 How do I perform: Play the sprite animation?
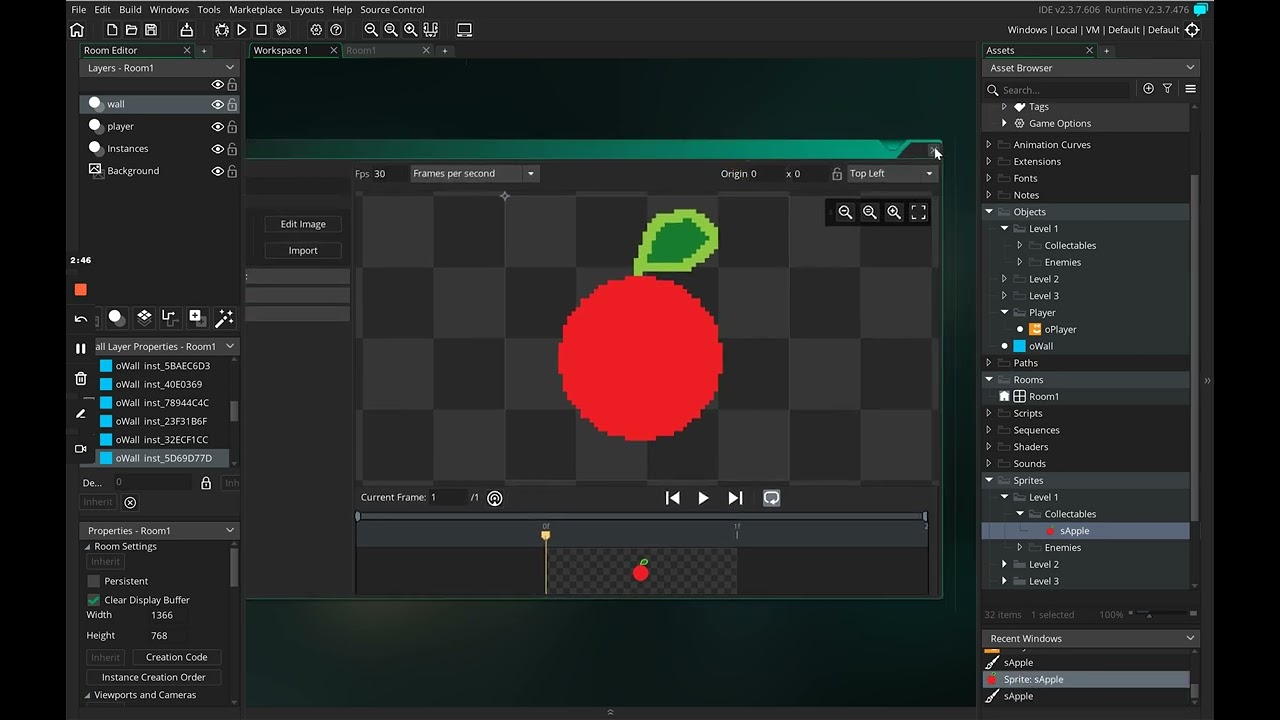(x=703, y=498)
